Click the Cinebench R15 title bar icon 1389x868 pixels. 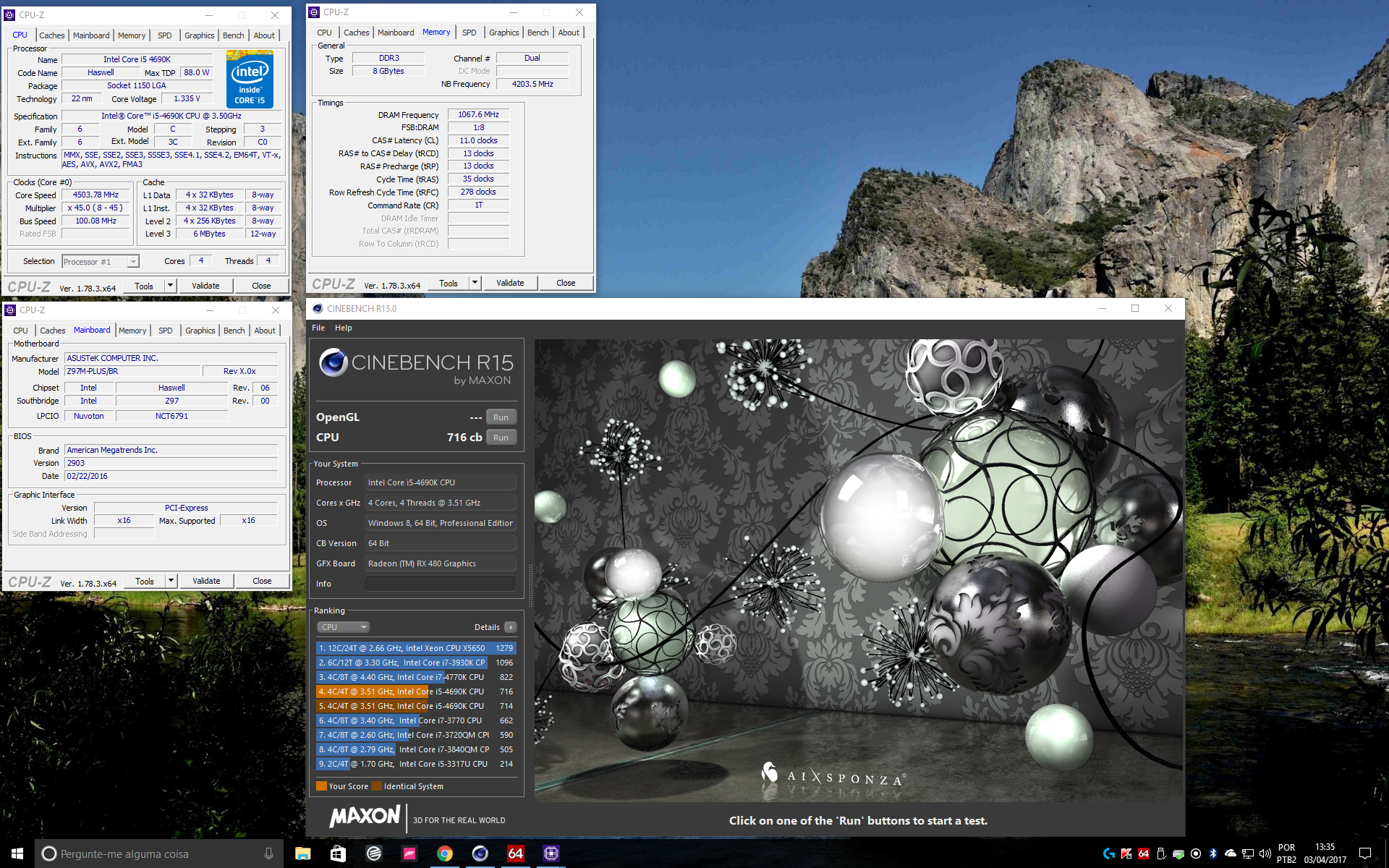point(318,308)
